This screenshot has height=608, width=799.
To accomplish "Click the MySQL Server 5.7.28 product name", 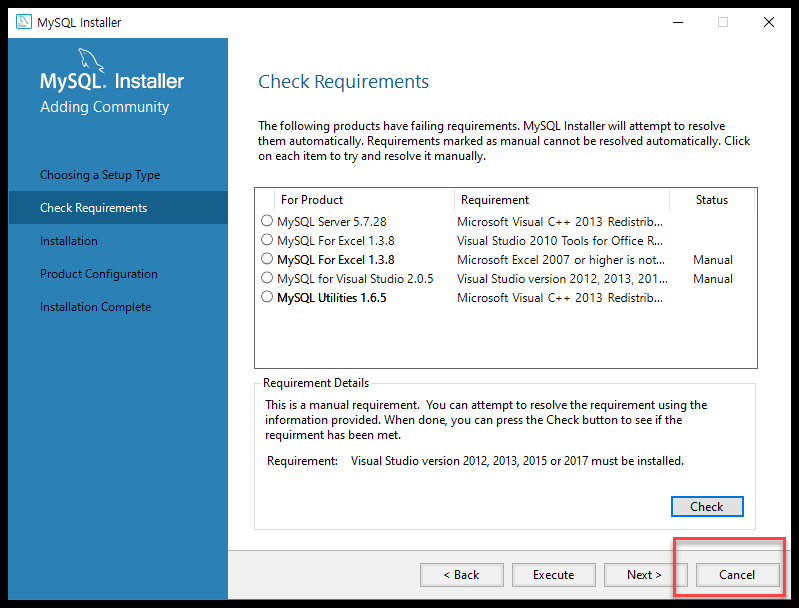I will coord(332,222).
